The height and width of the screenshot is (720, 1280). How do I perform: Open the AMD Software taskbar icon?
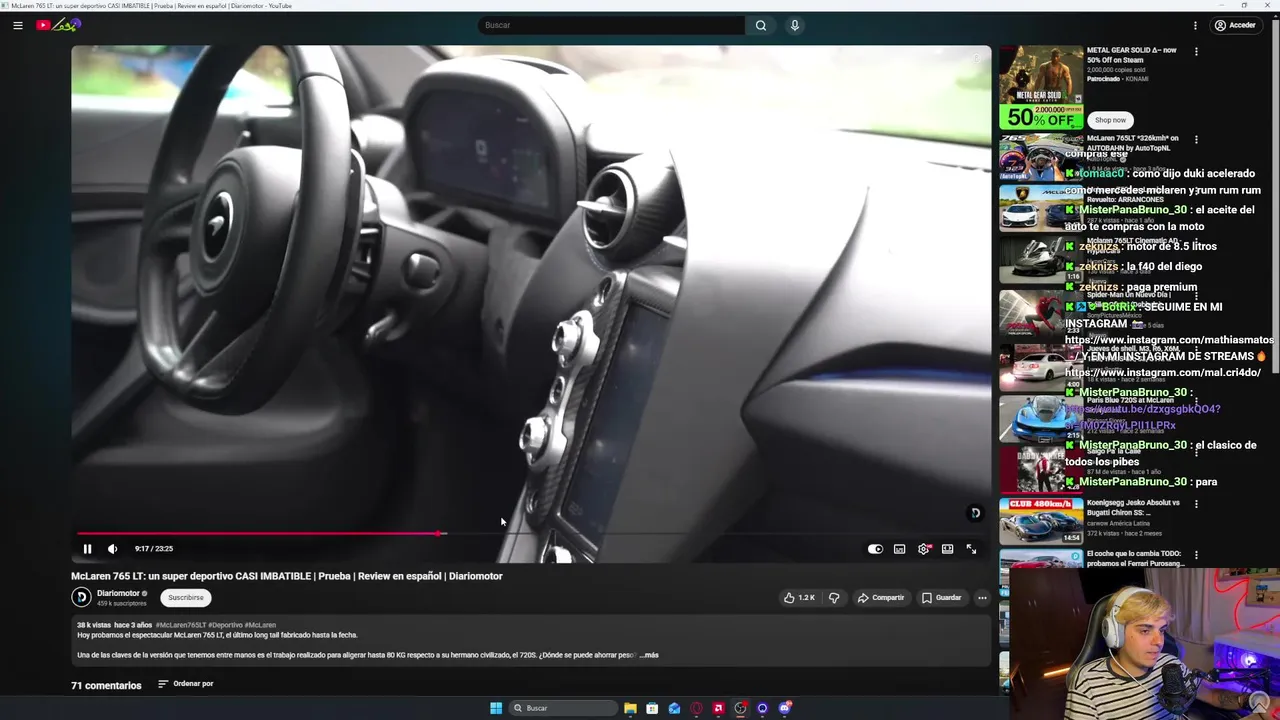tap(718, 708)
